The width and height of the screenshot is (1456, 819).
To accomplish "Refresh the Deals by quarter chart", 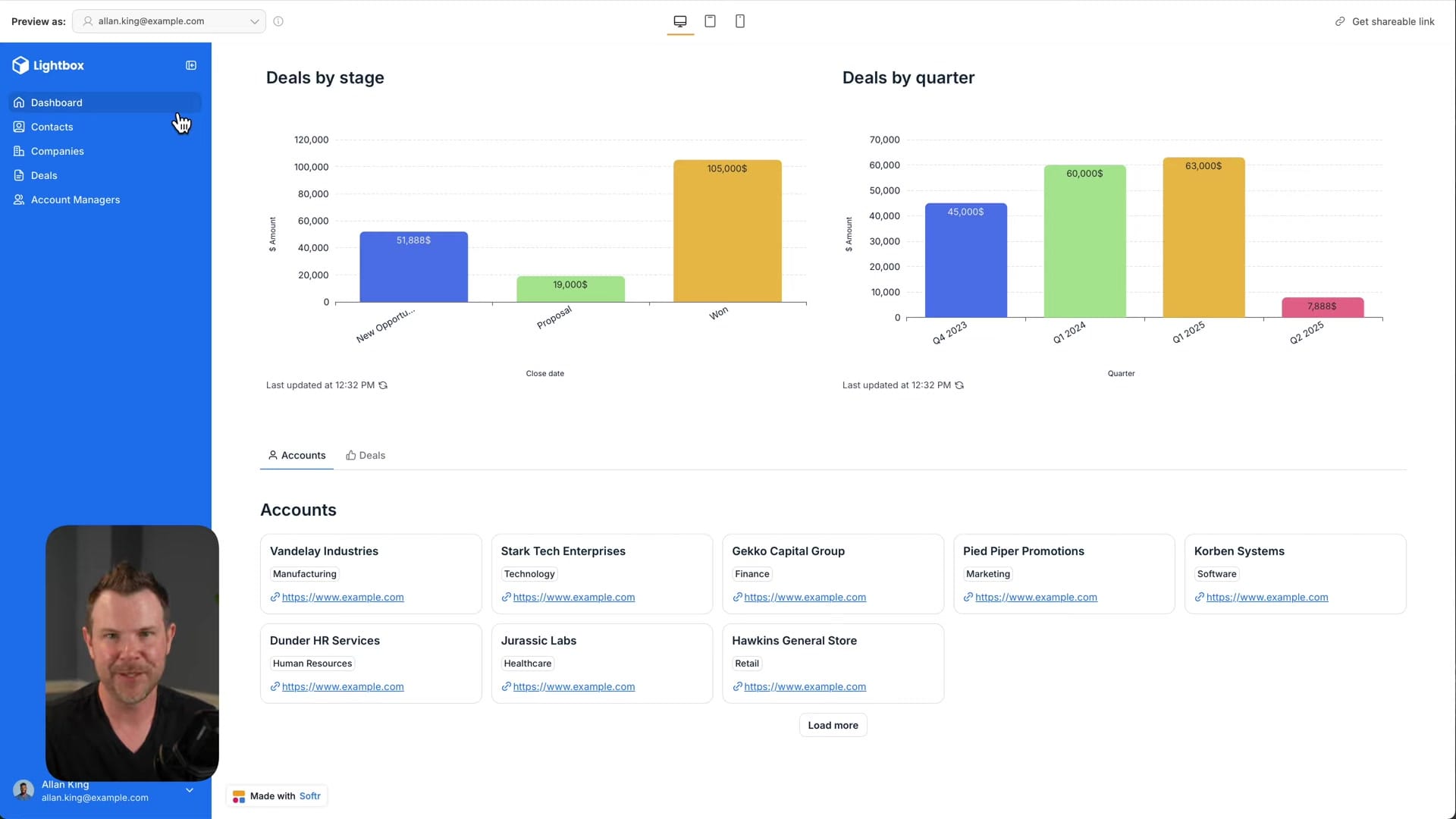I will tap(959, 385).
